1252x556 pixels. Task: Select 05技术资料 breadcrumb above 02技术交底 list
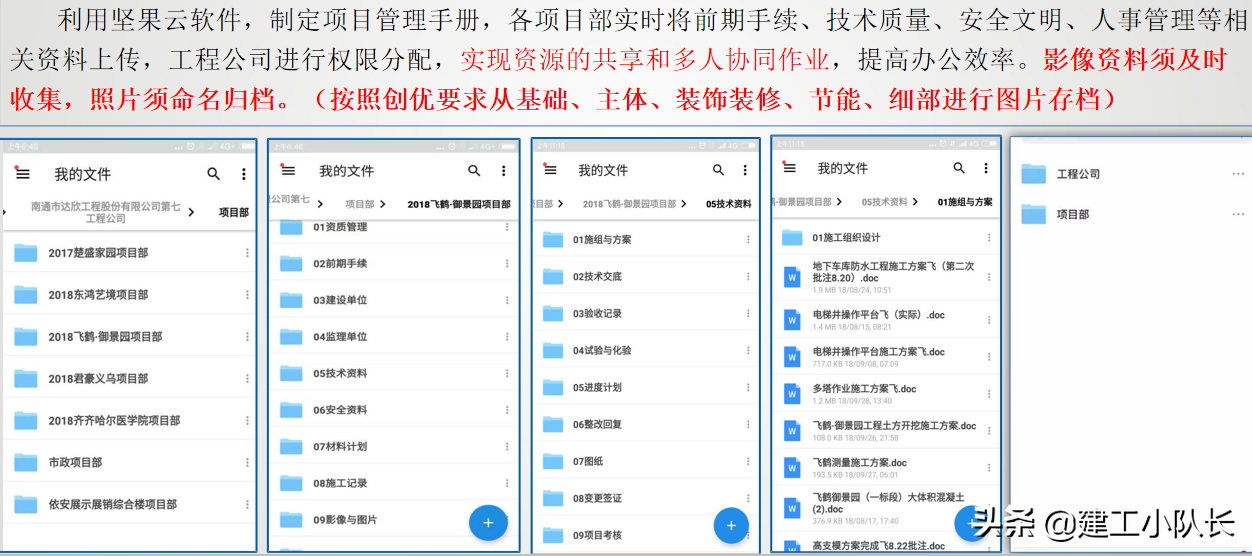728,204
